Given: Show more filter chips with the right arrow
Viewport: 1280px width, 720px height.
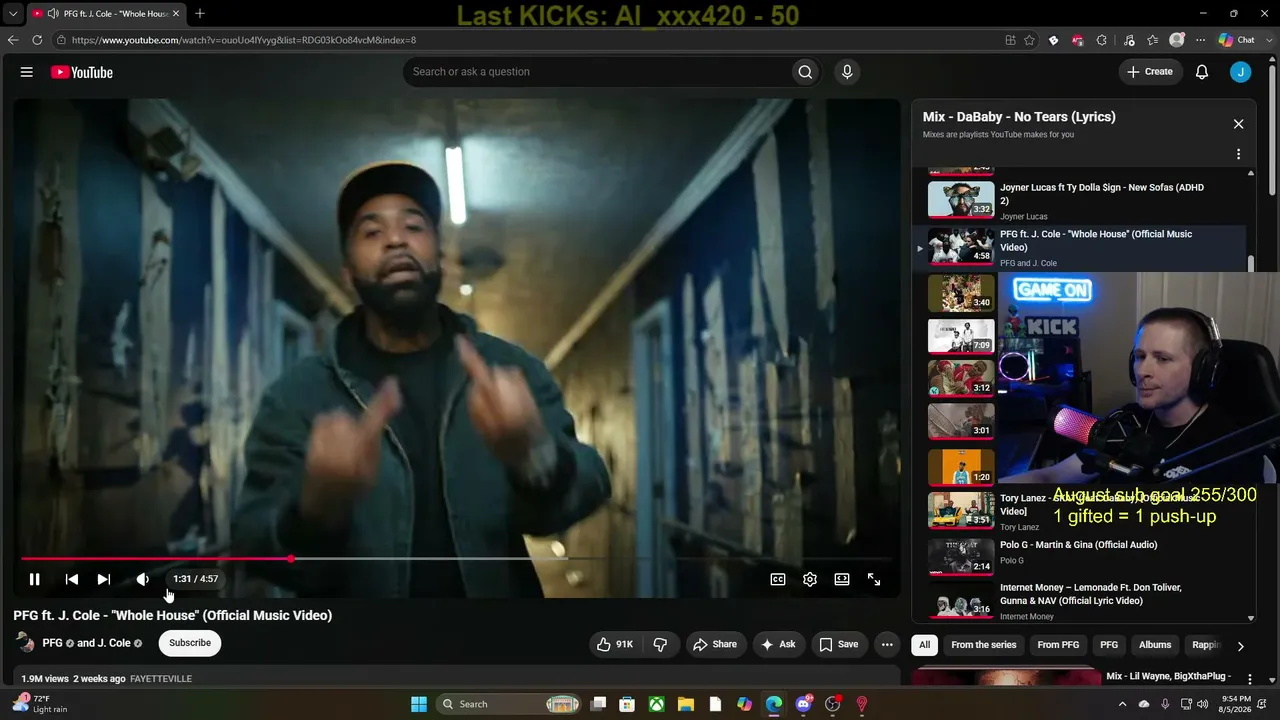Looking at the screenshot, I should (x=1240, y=646).
